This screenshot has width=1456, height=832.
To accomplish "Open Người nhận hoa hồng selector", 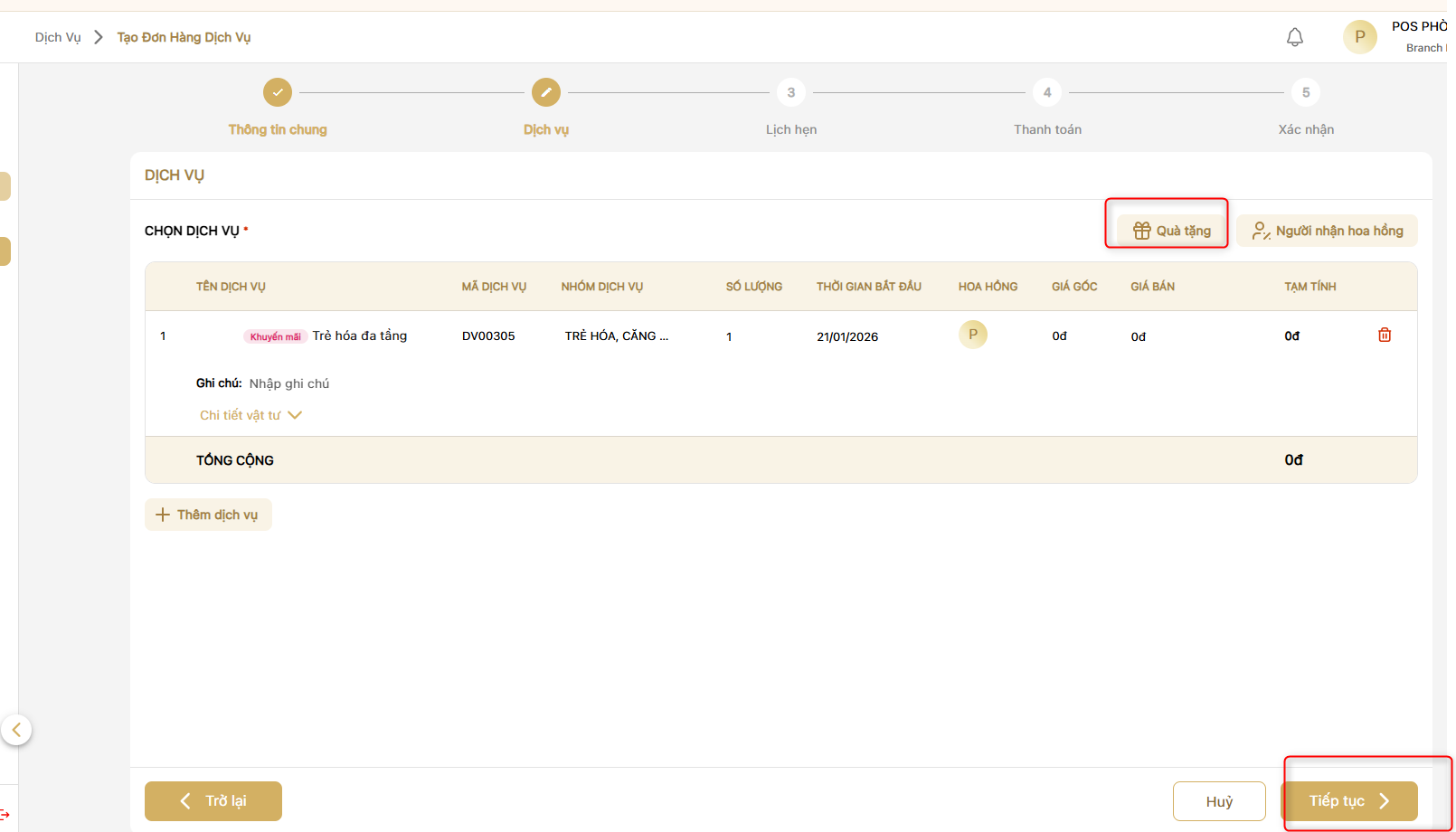I will (1327, 231).
